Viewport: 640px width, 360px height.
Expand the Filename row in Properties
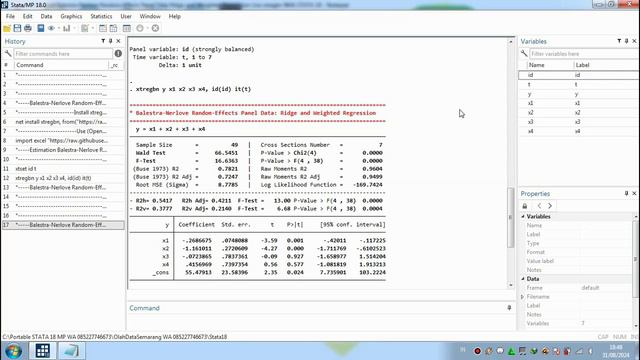pyautogui.click(x=522, y=297)
